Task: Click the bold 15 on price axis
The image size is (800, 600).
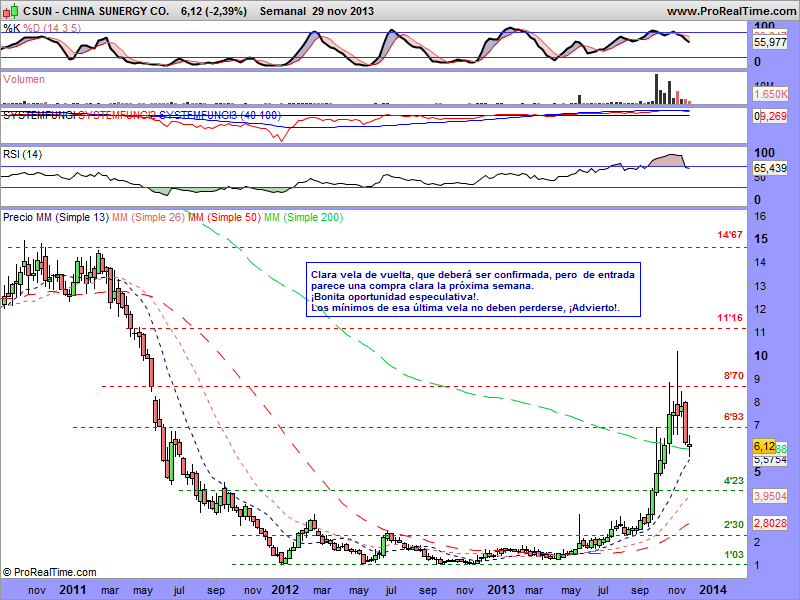Action: (x=761, y=239)
